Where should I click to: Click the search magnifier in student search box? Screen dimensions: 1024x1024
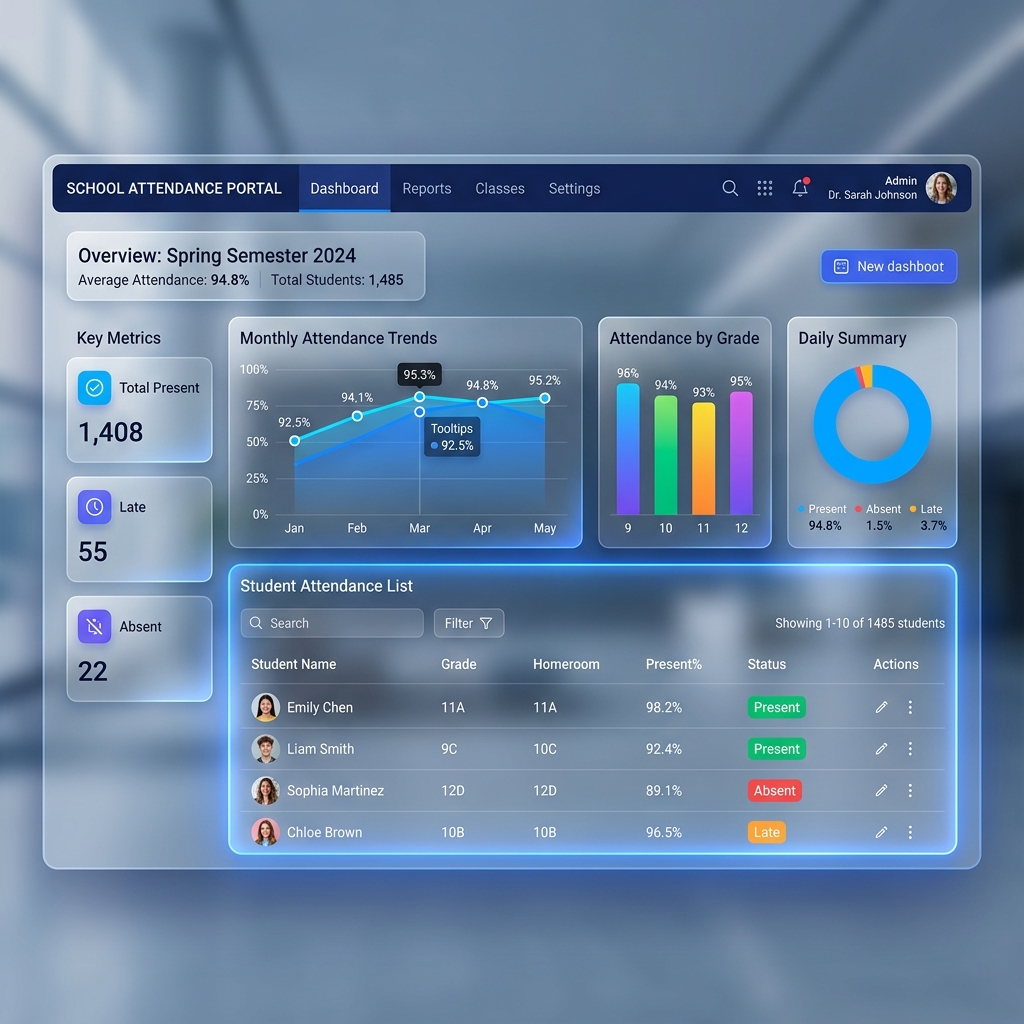(256, 623)
